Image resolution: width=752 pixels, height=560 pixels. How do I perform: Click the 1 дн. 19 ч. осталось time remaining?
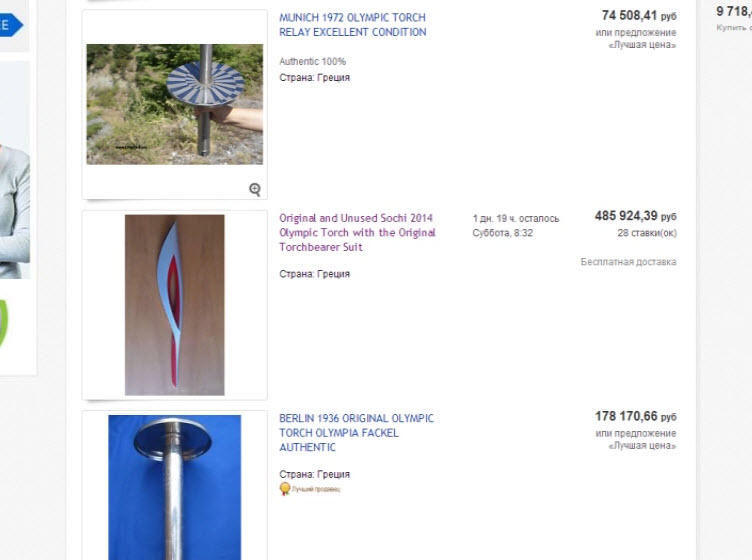click(x=516, y=219)
